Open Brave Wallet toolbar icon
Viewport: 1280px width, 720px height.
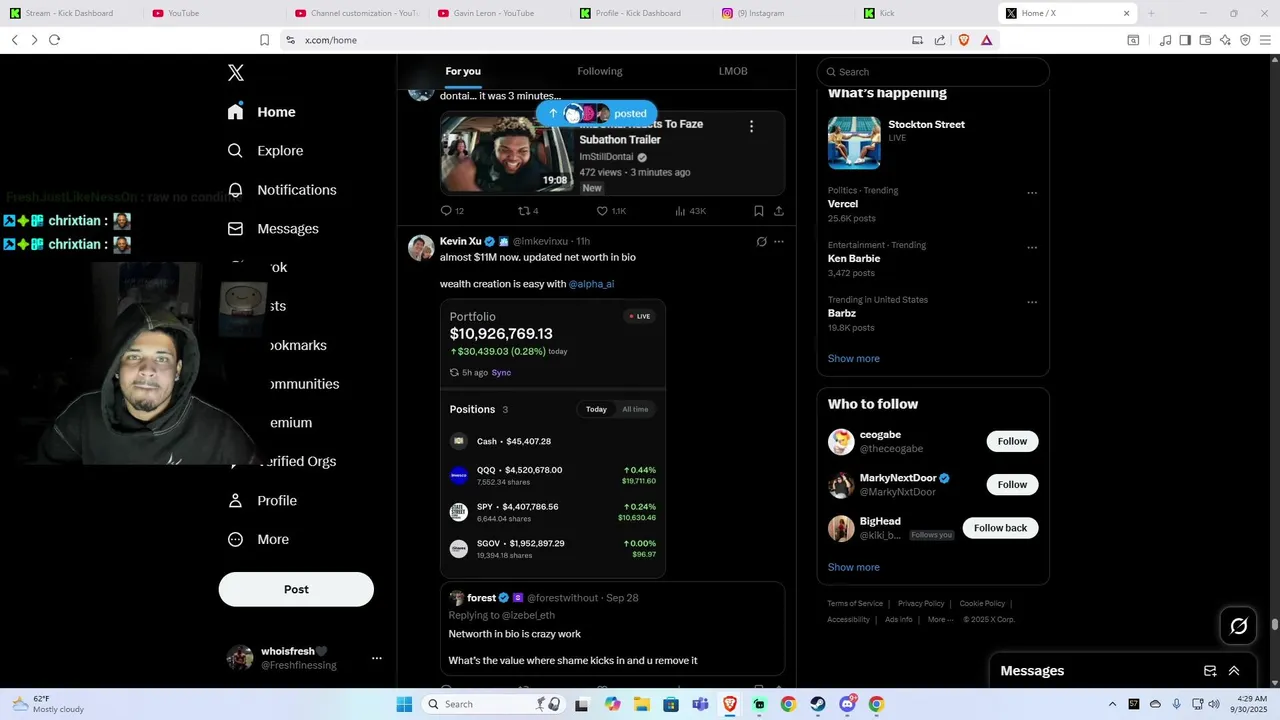[1205, 40]
